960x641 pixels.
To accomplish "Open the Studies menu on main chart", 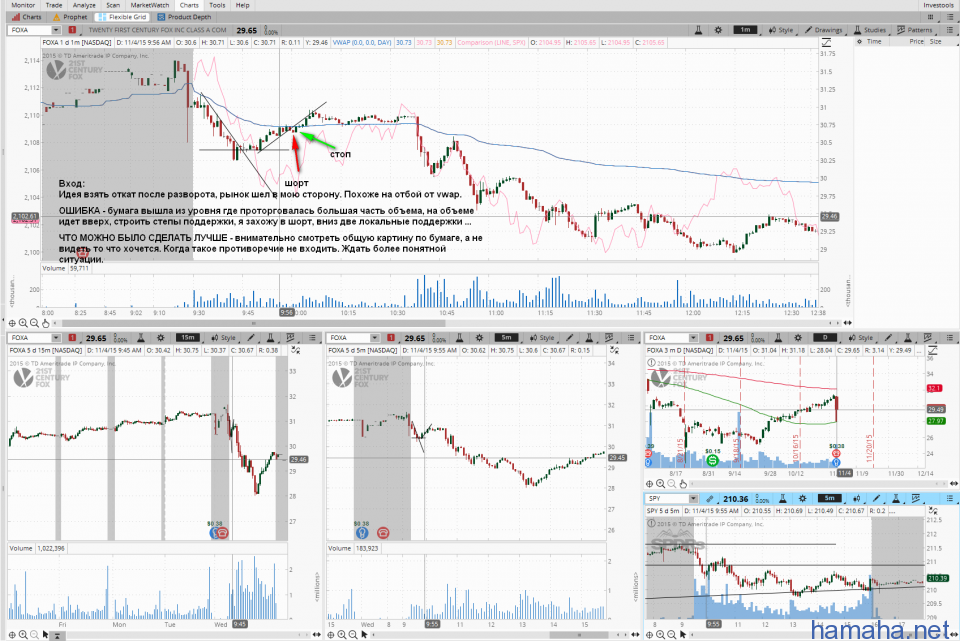I will pyautogui.click(x=869, y=30).
